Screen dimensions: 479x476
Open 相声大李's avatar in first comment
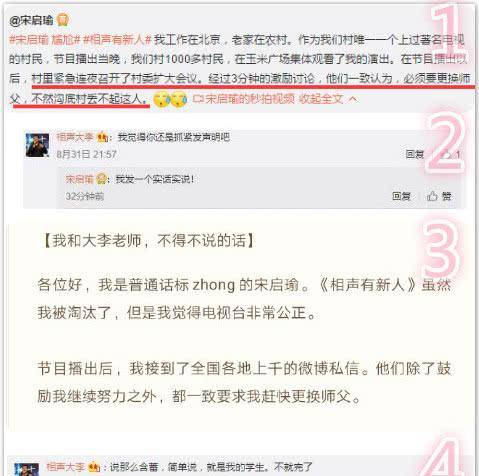click(x=37, y=145)
